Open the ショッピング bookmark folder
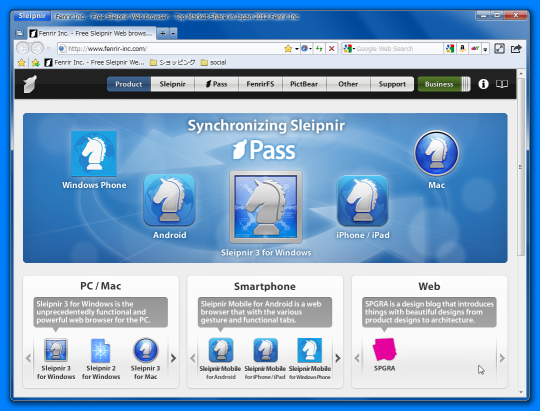The image size is (540, 411). 173,62
